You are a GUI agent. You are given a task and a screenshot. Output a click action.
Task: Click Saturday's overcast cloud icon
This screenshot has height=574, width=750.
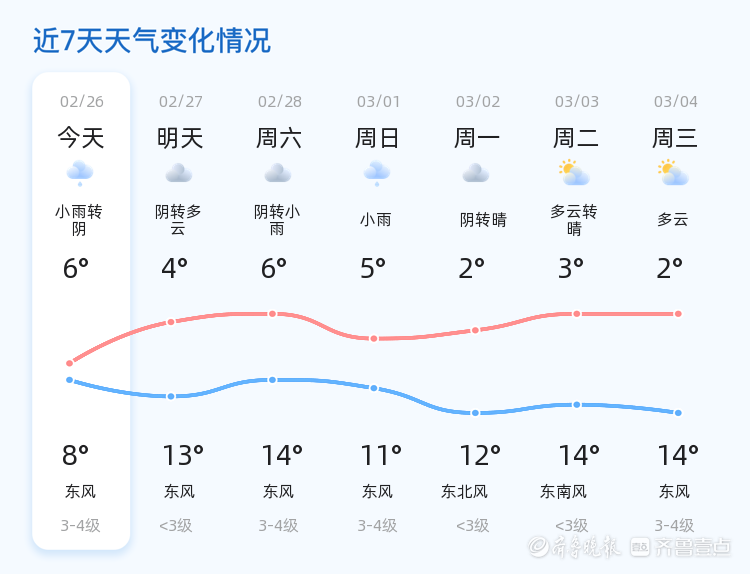pos(278,173)
